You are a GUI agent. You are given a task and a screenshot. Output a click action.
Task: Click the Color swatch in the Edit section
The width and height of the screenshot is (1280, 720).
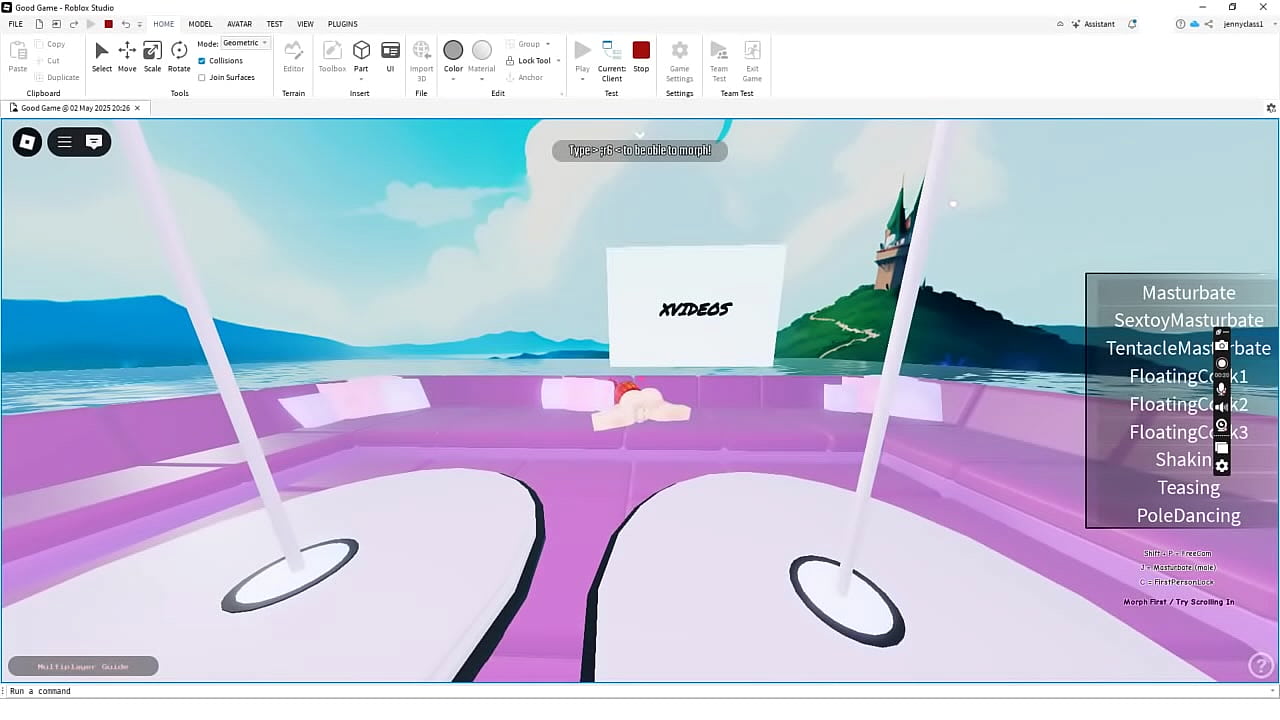[453, 50]
